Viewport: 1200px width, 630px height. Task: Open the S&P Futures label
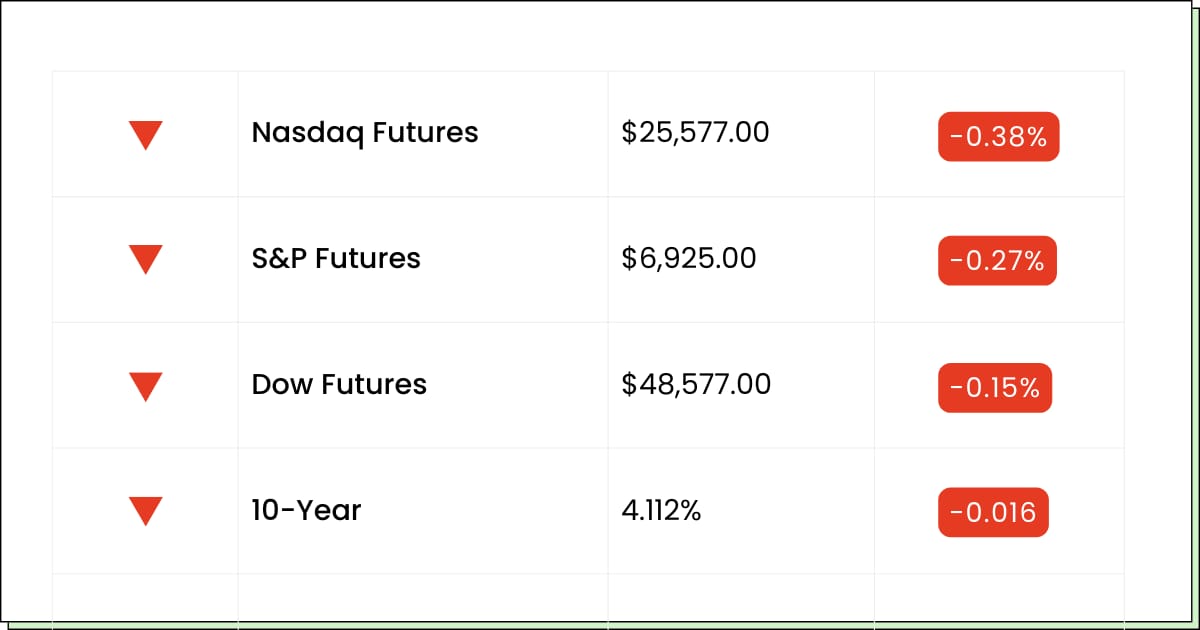pyautogui.click(x=336, y=258)
